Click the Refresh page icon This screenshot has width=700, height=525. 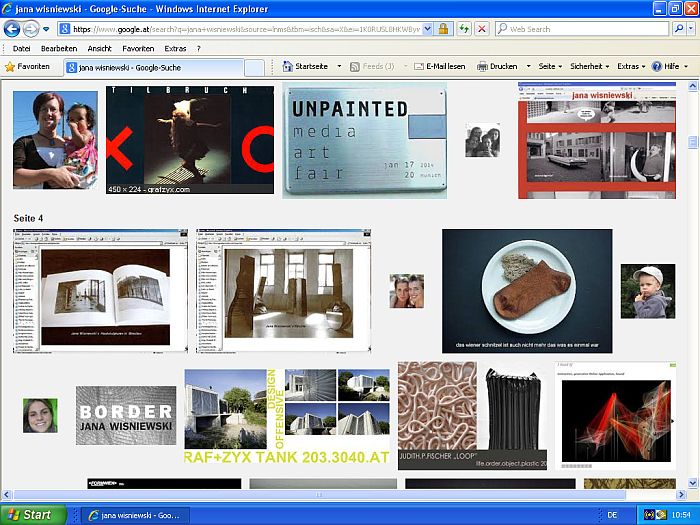pos(464,29)
